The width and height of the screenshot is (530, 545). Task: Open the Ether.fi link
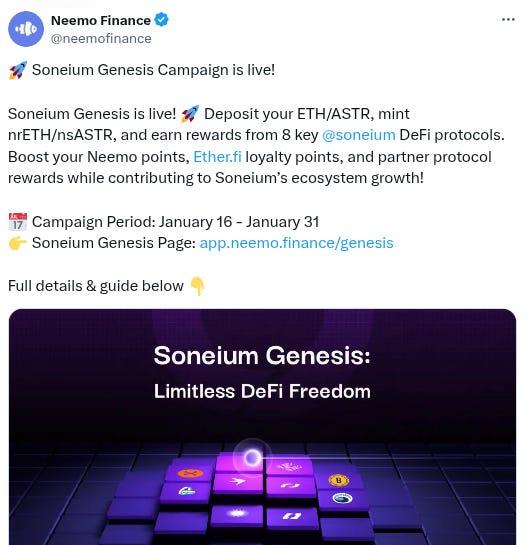point(217,156)
